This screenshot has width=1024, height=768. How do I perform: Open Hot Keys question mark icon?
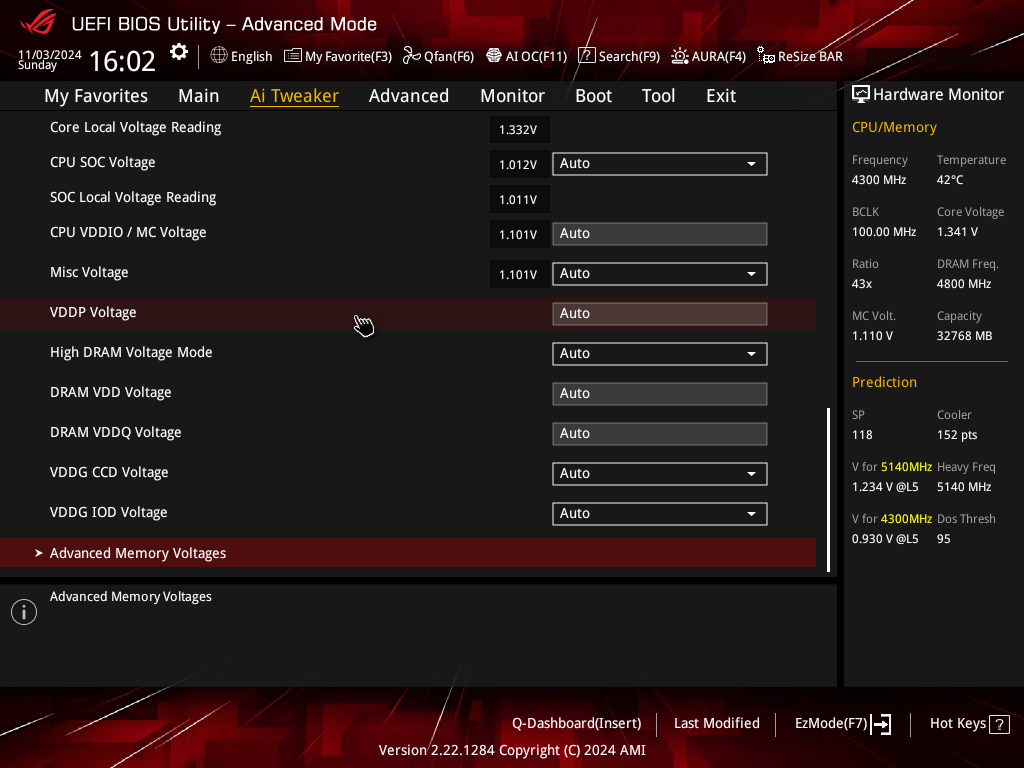[x=999, y=724]
